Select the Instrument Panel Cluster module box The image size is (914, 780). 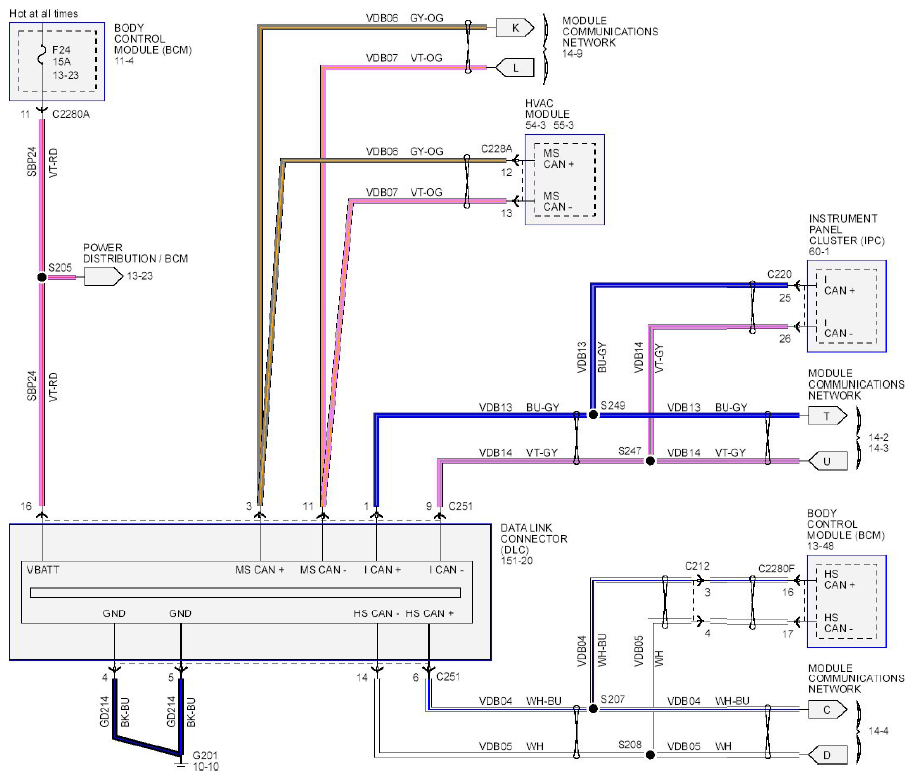pyautogui.click(x=847, y=306)
